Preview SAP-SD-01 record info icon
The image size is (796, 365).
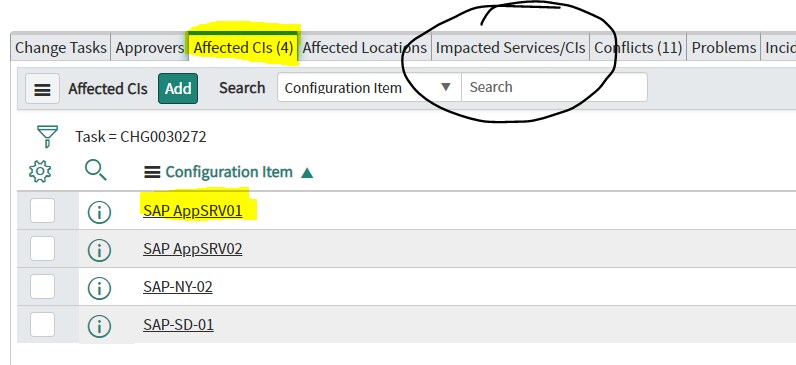(99, 326)
